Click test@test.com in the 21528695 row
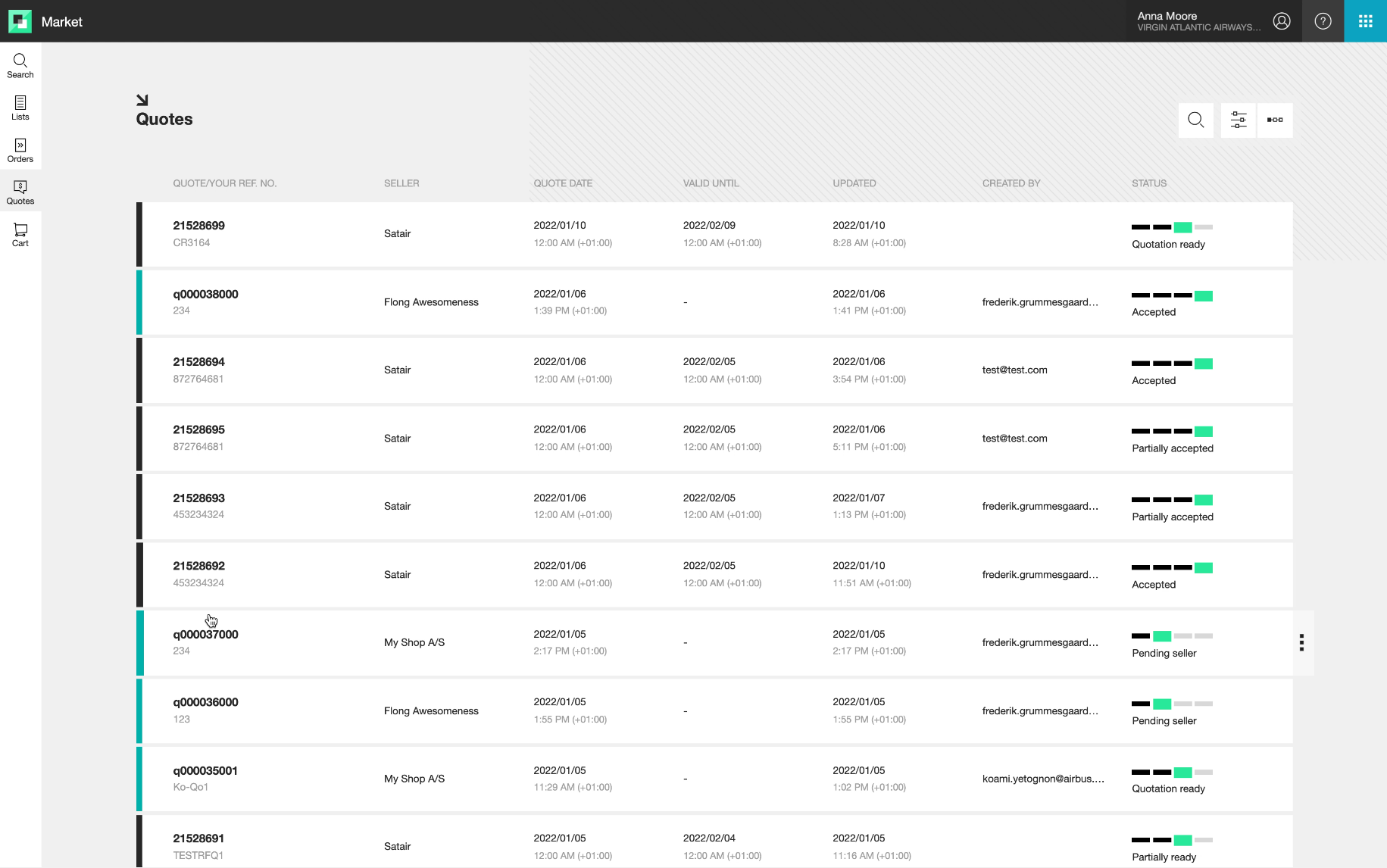The width and height of the screenshot is (1387, 868). [x=1014, y=439]
